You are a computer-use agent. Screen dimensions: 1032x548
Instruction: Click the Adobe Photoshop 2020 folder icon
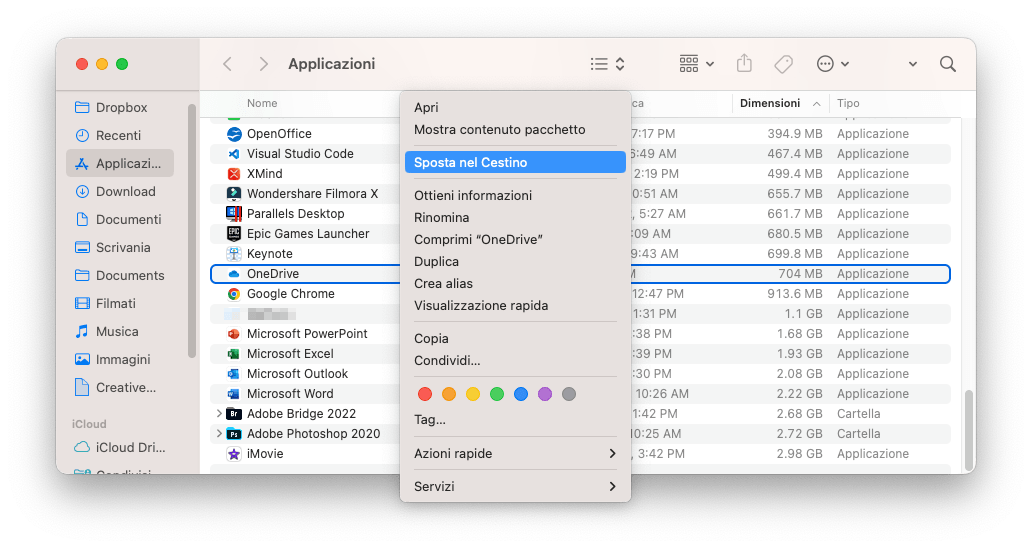[x=234, y=434]
